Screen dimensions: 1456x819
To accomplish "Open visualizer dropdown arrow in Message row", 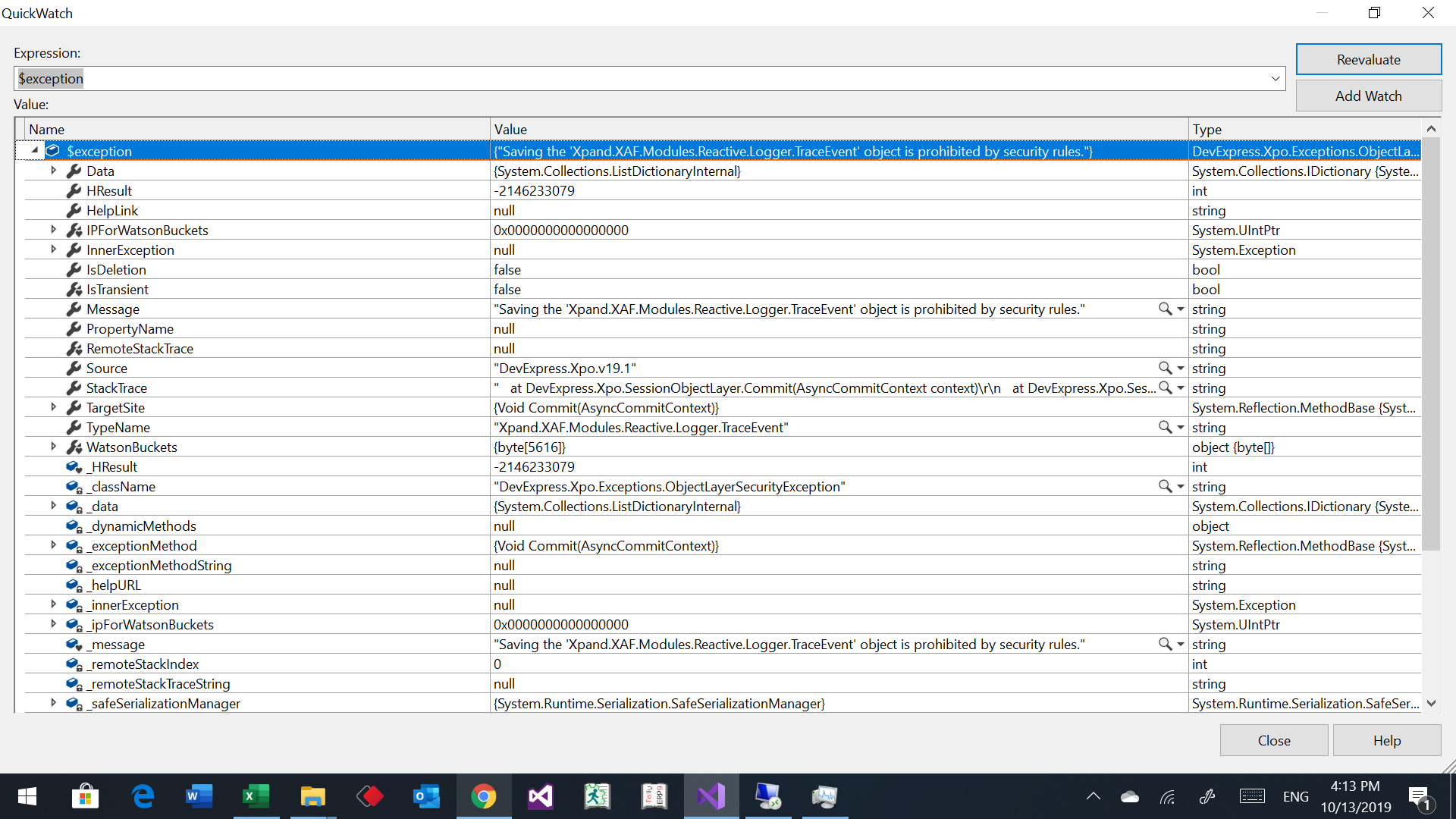I will [1181, 309].
